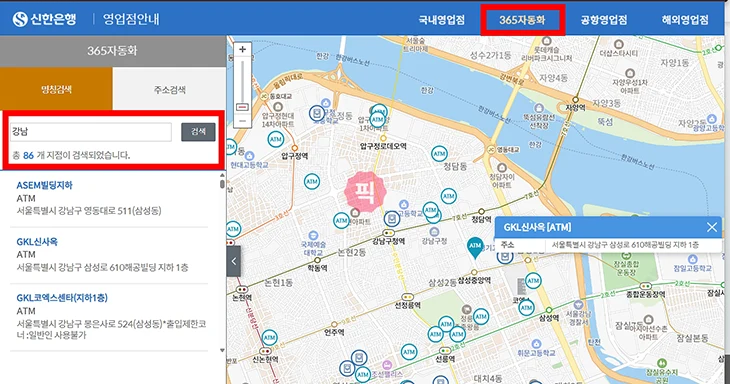730x384 pixels.
Task: Click the vertical zoom slider track
Action: tap(243, 81)
